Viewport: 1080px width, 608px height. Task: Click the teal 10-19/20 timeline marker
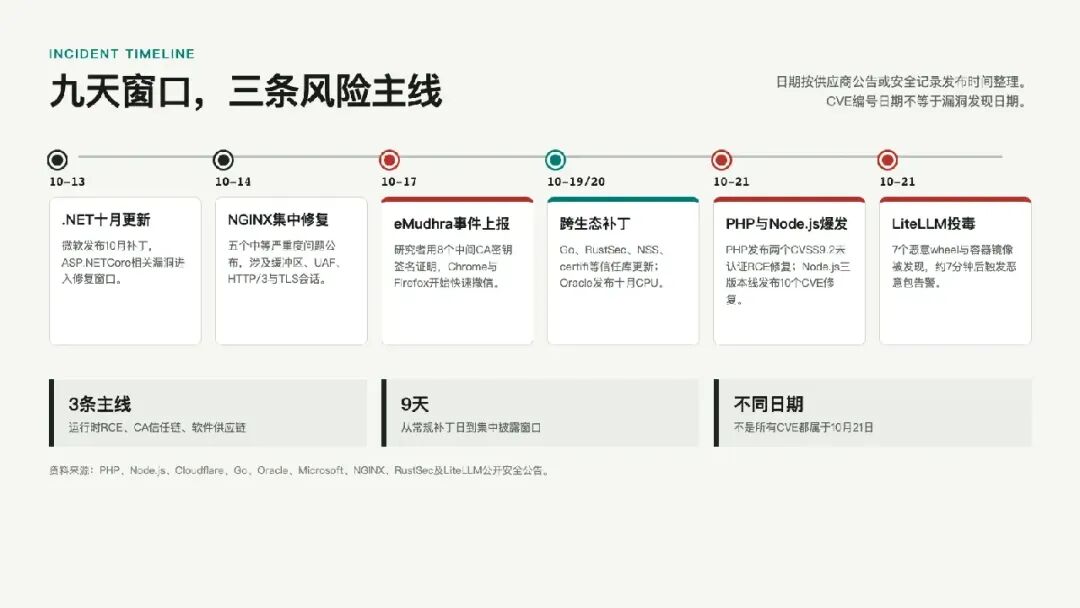point(555,160)
